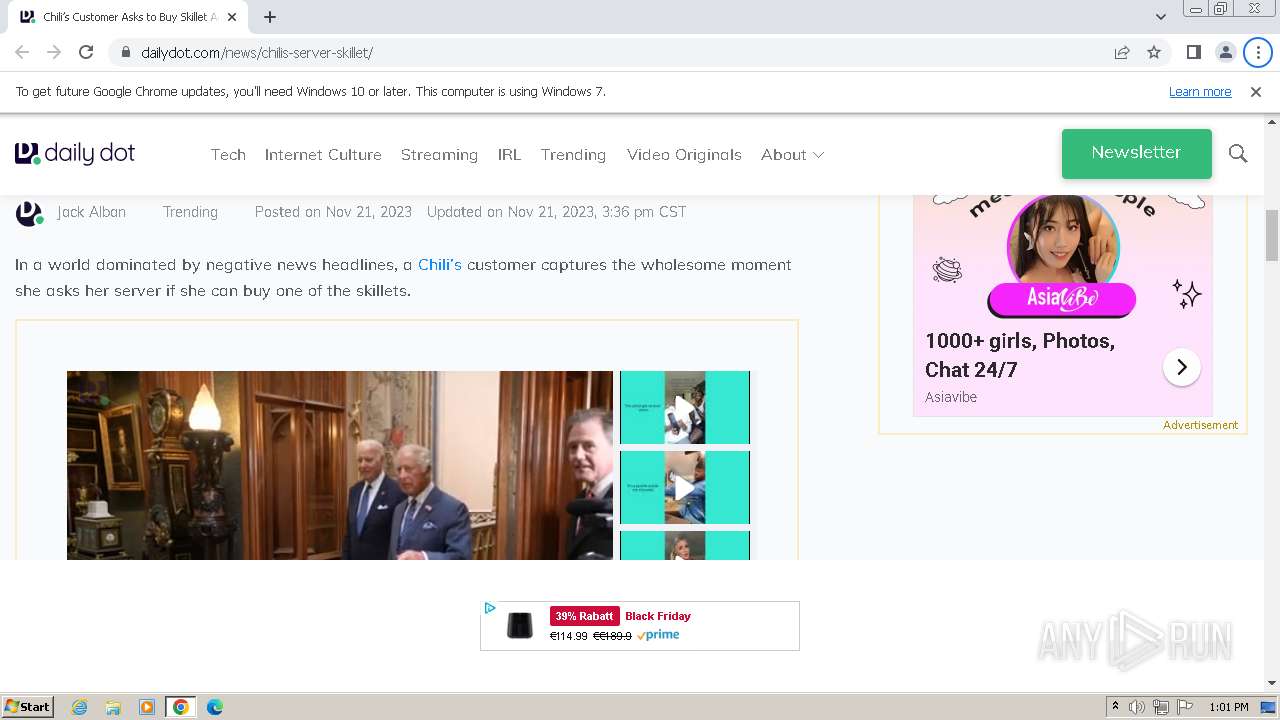The width and height of the screenshot is (1280, 720).
Task: Open File Explorer from the taskbar
Action: (x=113, y=707)
